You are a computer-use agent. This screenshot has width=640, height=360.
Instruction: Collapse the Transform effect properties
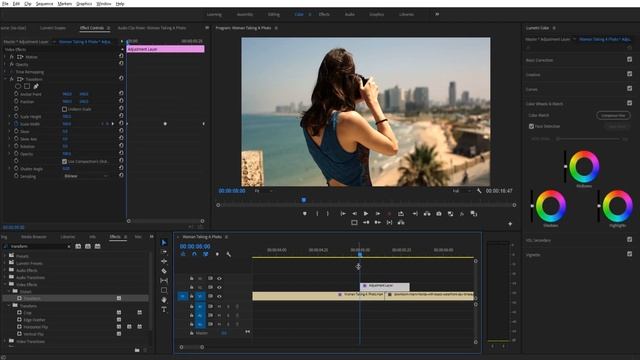tap(5, 79)
